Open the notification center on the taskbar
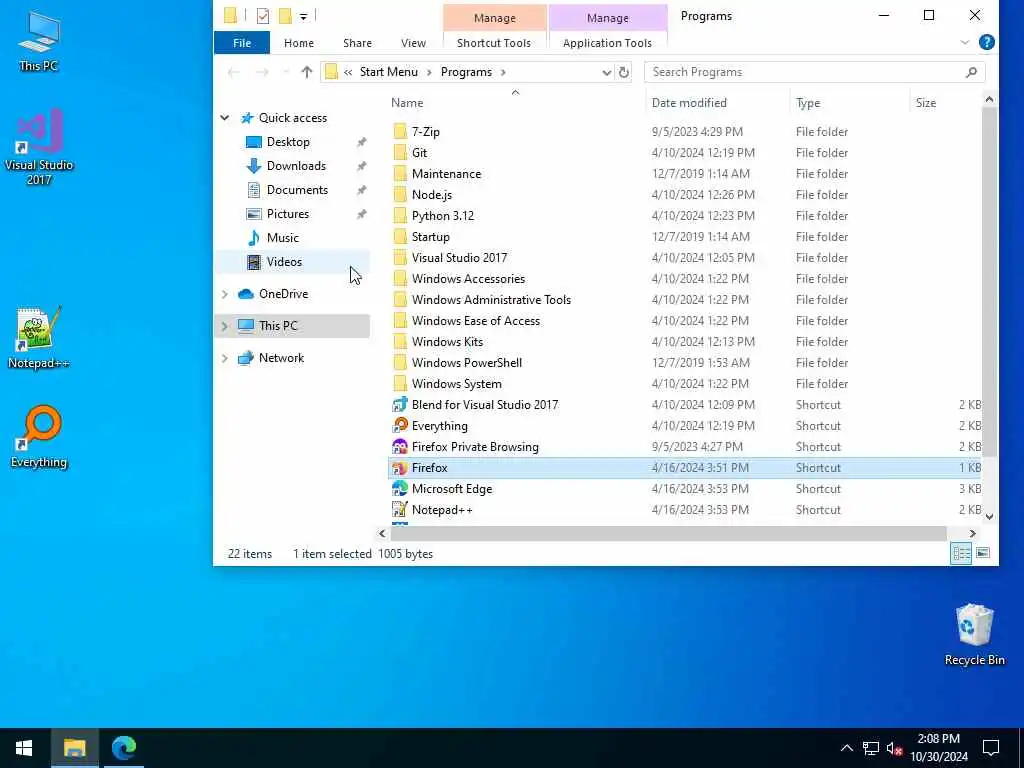The image size is (1024, 768). click(991, 748)
